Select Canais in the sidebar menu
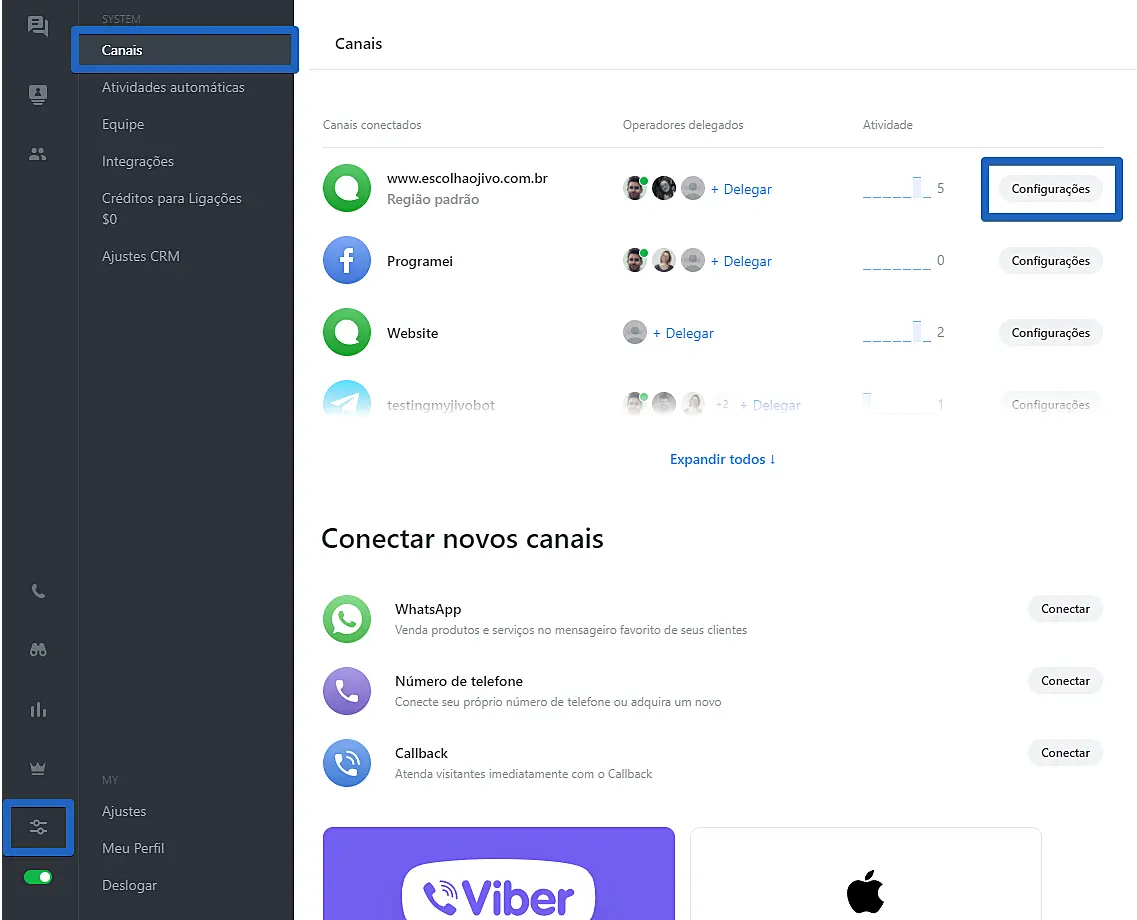1137x920 pixels. pyautogui.click(x=185, y=50)
